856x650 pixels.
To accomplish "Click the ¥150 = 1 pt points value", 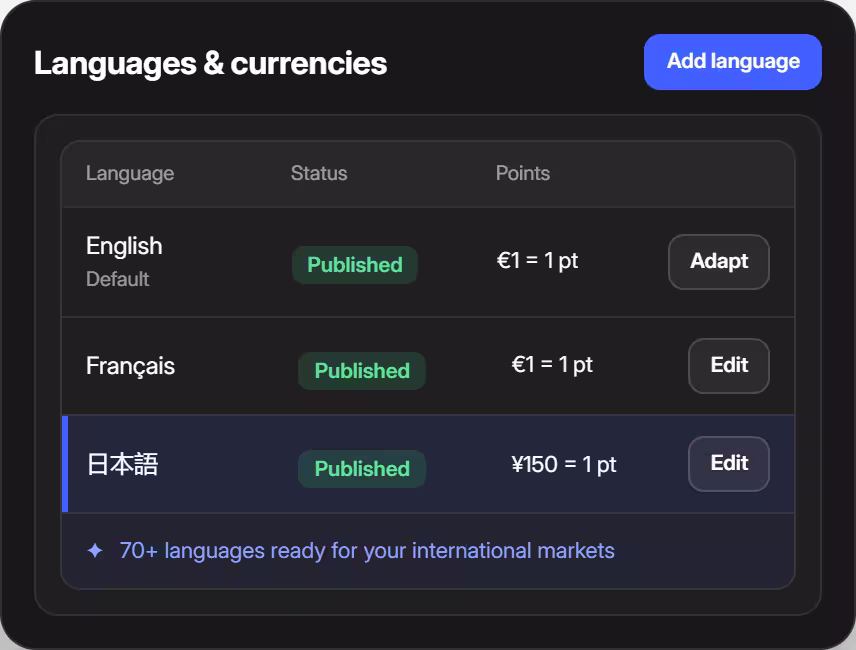I will tap(564, 464).
